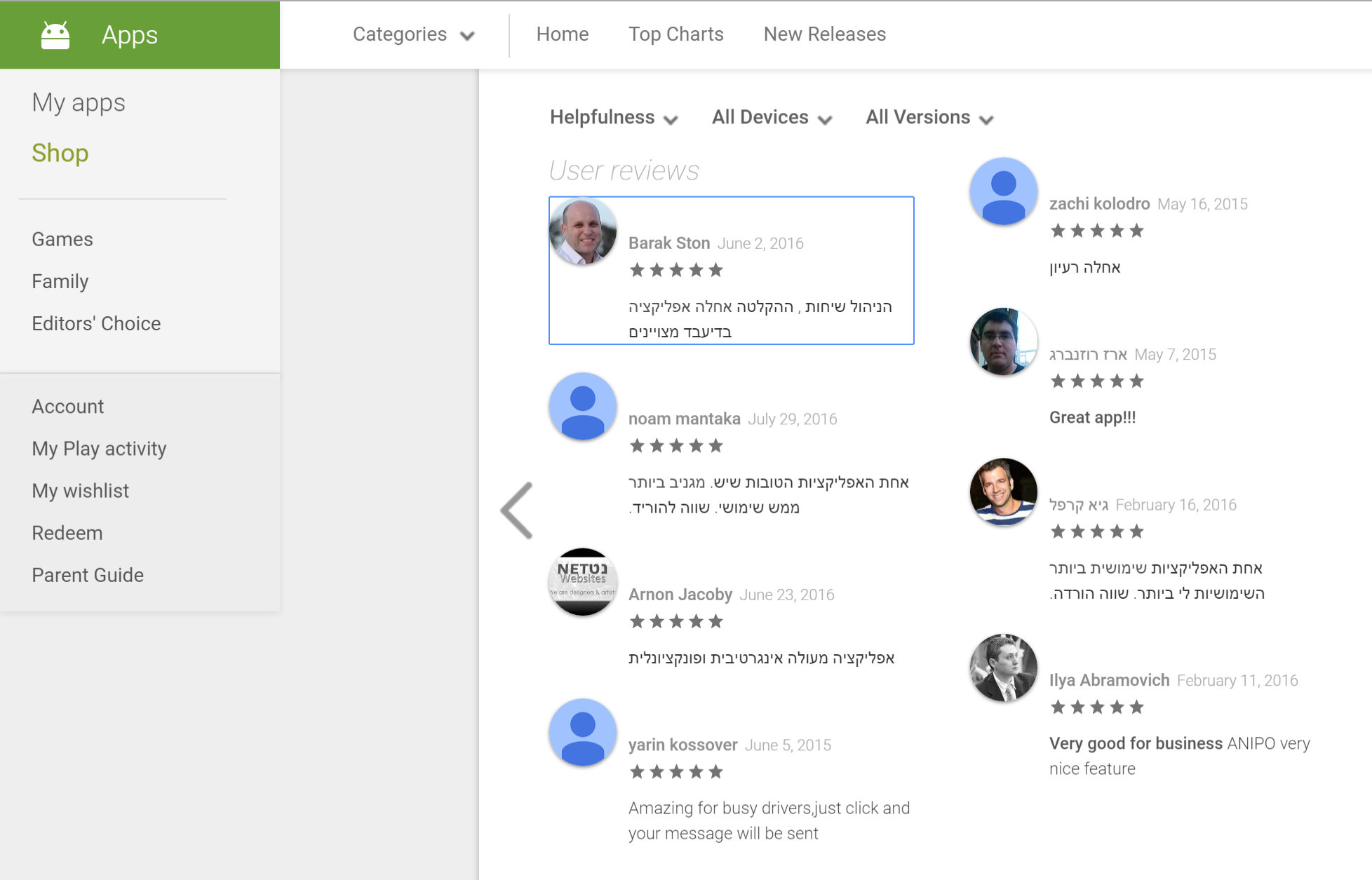Click 'Very good for business' review text

coord(1136,744)
